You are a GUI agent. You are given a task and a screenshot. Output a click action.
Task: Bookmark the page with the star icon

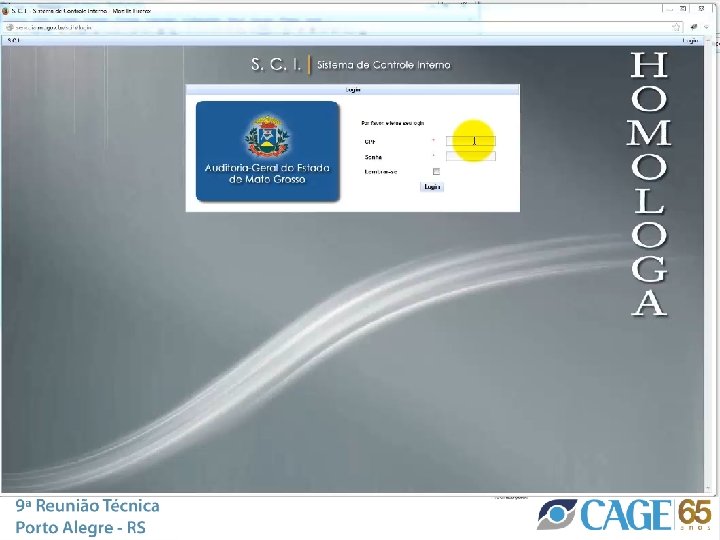click(676, 27)
